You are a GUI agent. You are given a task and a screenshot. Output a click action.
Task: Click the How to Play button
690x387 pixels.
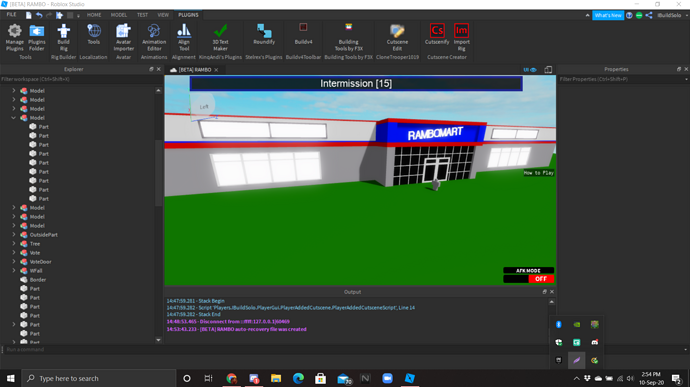coord(539,173)
